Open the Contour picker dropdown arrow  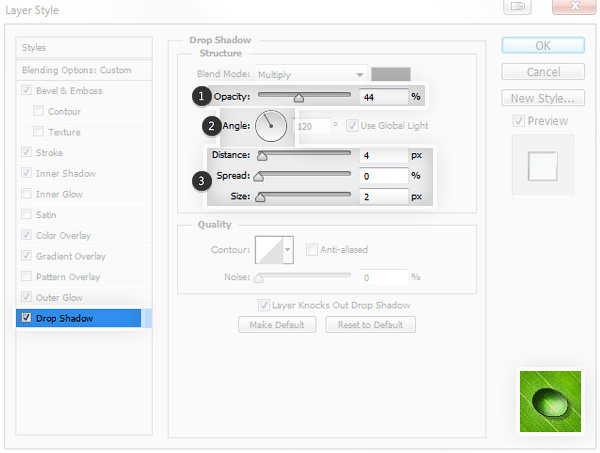click(288, 250)
